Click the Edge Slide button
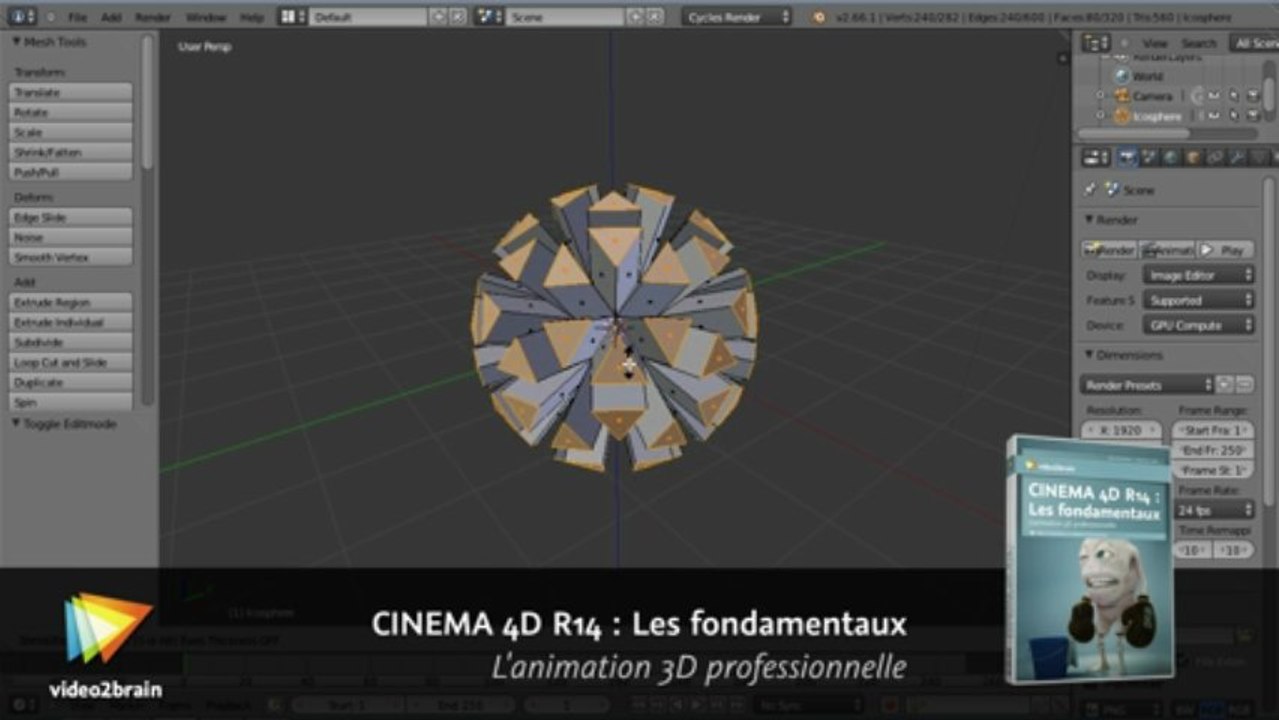 coord(70,217)
